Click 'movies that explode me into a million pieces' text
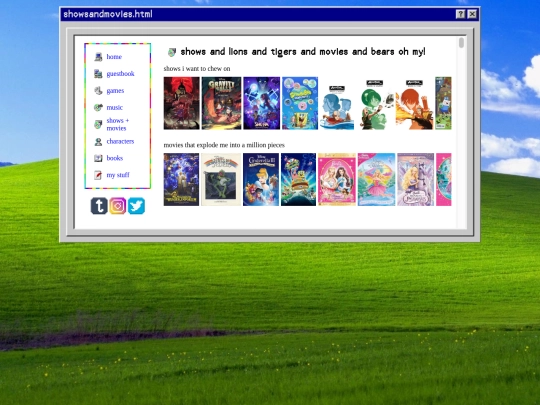The height and width of the screenshot is (405, 540). [x=224, y=145]
